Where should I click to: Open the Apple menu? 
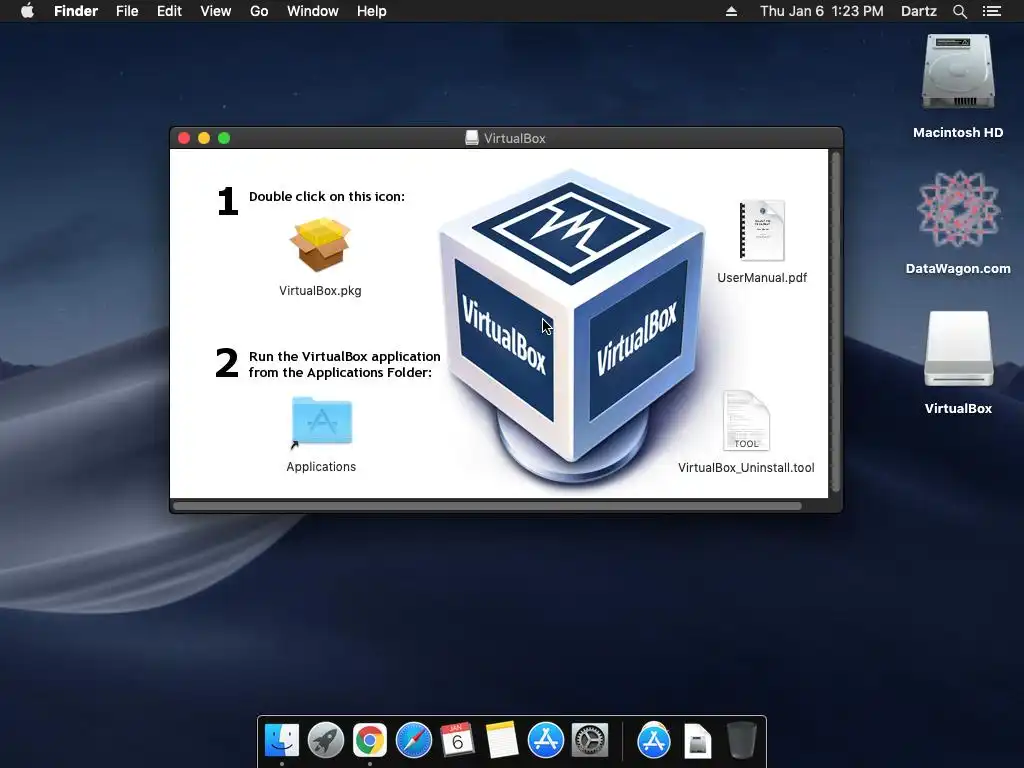pyautogui.click(x=27, y=11)
